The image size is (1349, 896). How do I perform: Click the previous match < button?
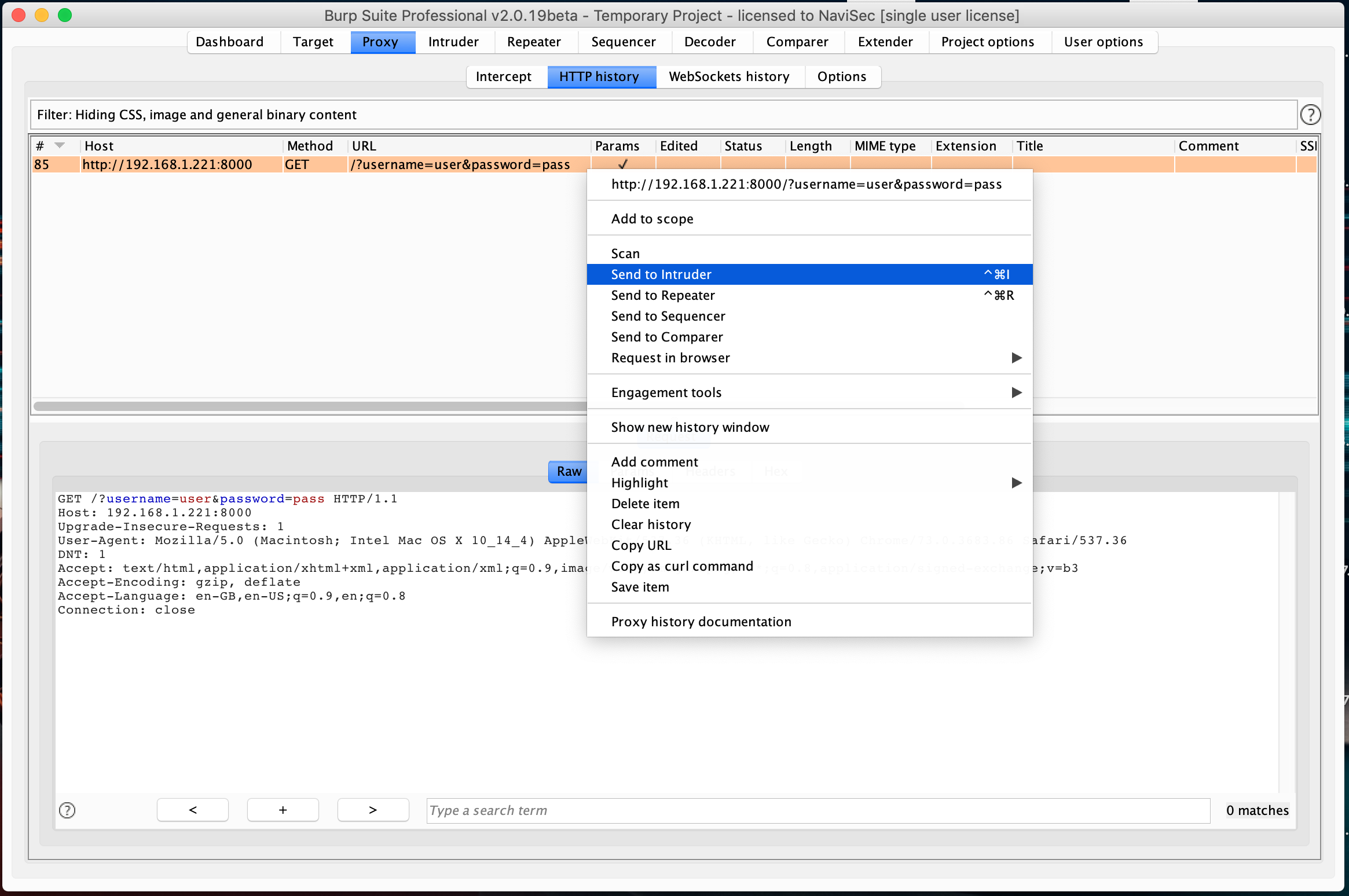pyautogui.click(x=193, y=810)
